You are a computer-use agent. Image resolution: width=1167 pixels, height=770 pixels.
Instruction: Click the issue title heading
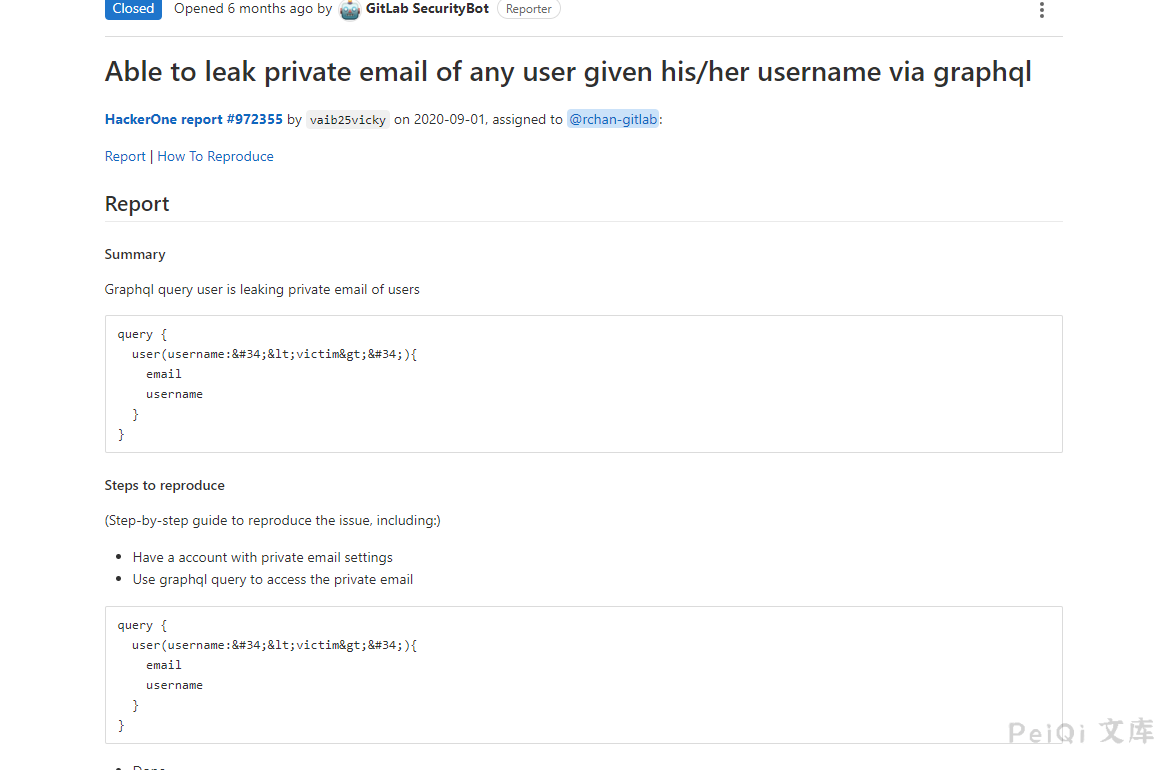pos(568,71)
